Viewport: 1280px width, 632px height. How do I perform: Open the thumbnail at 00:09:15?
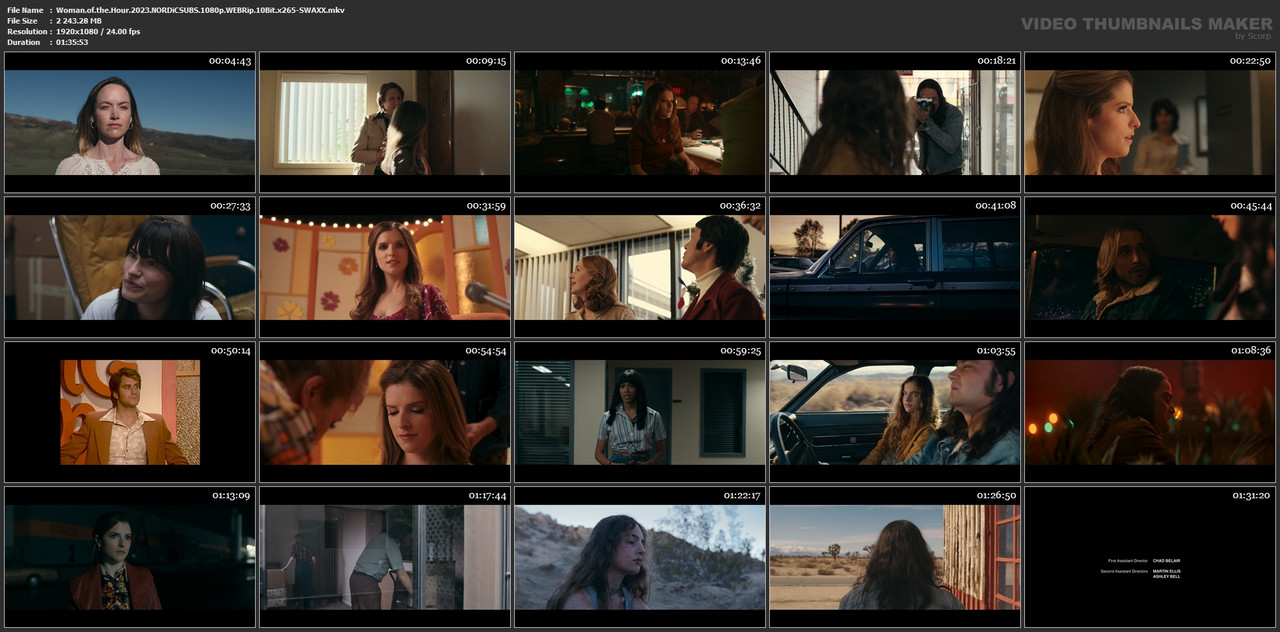tap(385, 122)
